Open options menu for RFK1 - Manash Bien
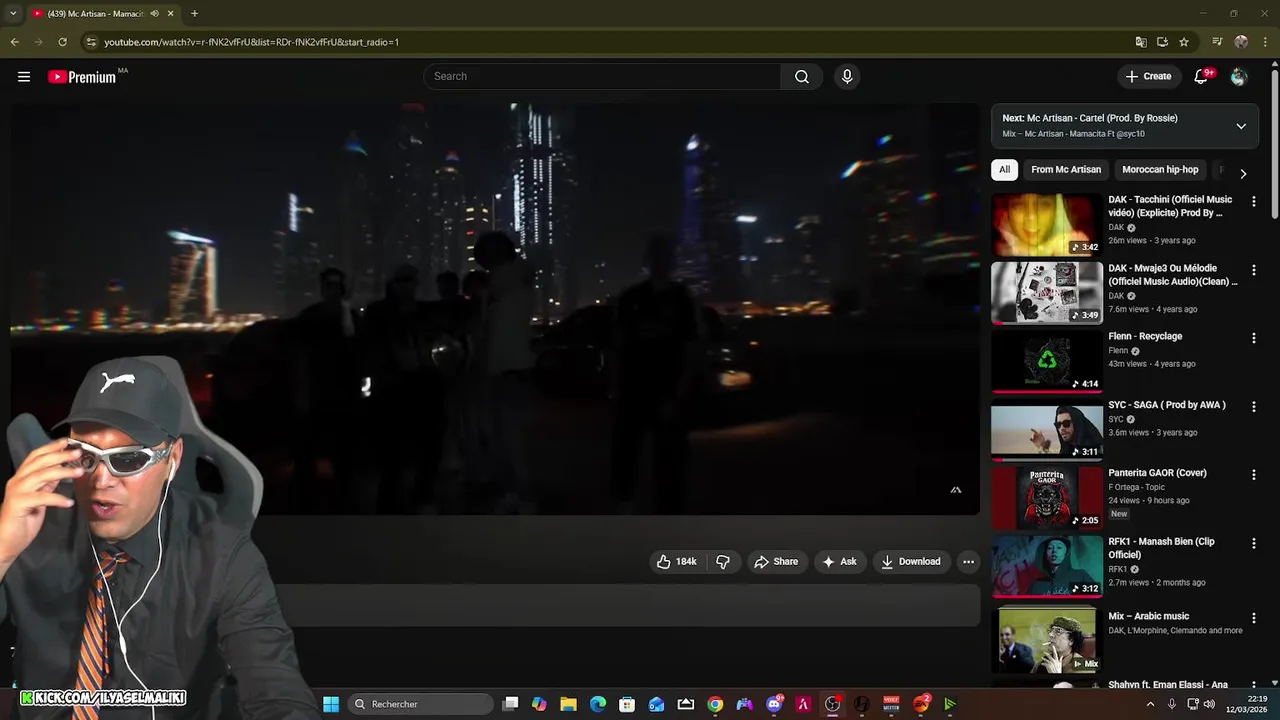 point(1253,544)
